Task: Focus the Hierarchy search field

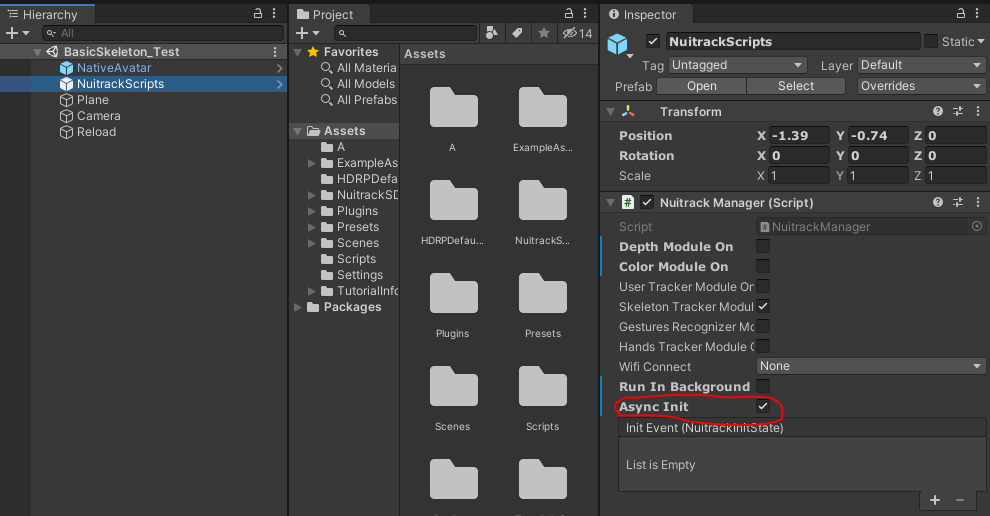Action: pyautogui.click(x=163, y=33)
